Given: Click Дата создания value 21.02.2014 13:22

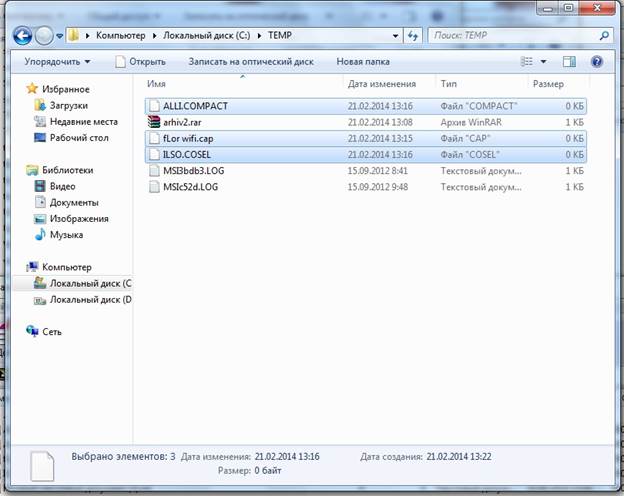Looking at the screenshot, I should pos(458,457).
